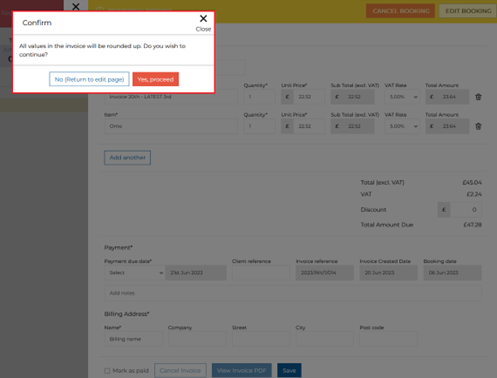Open Edit Booking
This screenshot has height=378, width=497.
click(x=468, y=11)
